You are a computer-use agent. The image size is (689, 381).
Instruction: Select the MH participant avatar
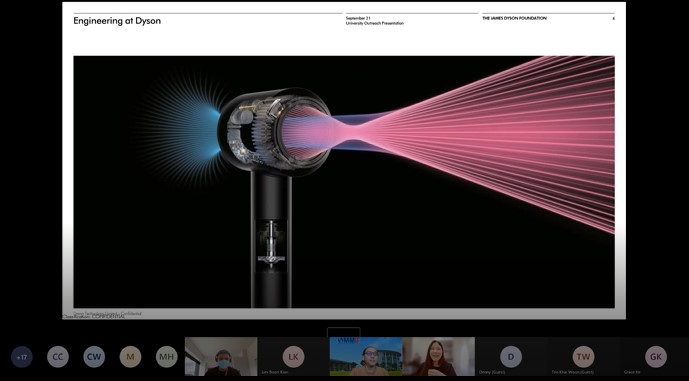[x=167, y=357]
